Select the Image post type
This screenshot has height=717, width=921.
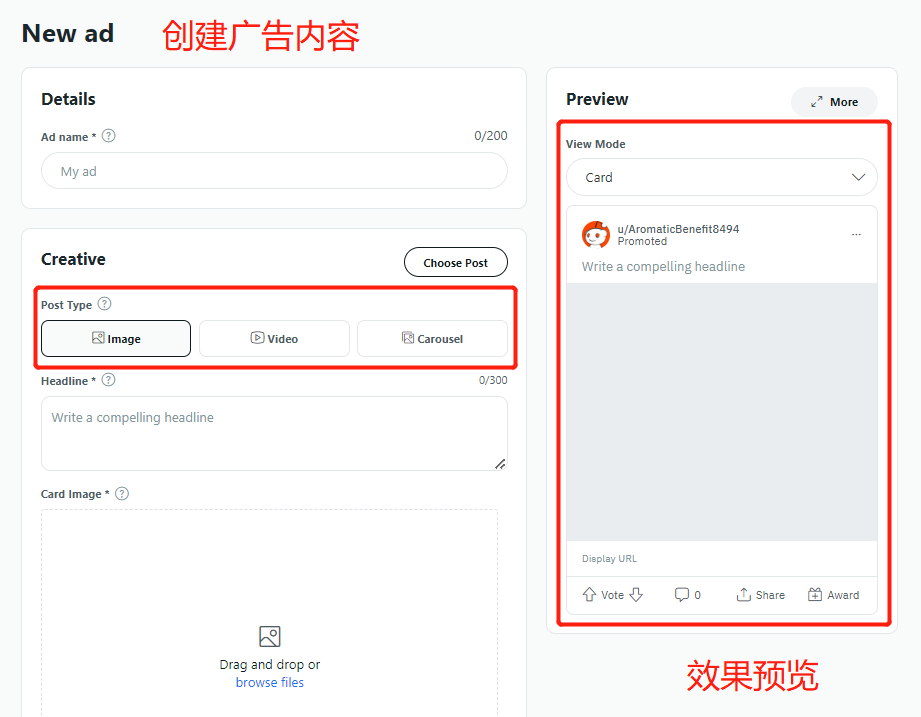point(116,339)
